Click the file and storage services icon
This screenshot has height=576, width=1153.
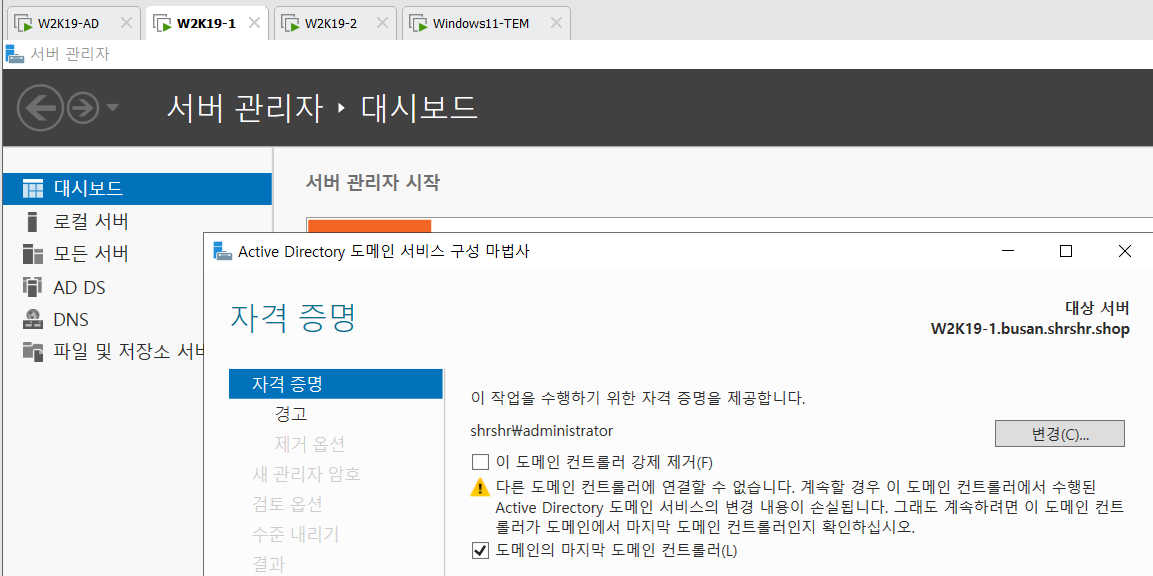pyautogui.click(x=33, y=352)
